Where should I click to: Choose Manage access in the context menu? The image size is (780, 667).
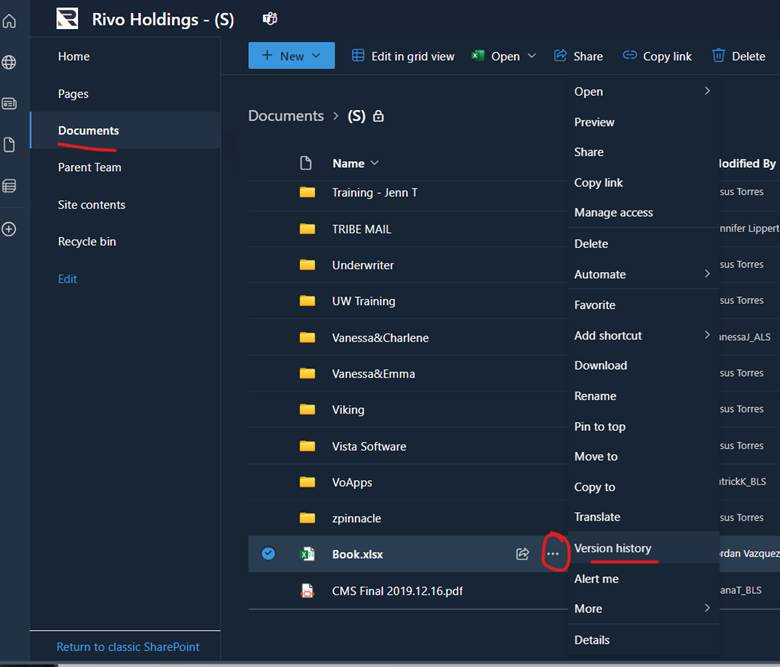click(x=613, y=213)
